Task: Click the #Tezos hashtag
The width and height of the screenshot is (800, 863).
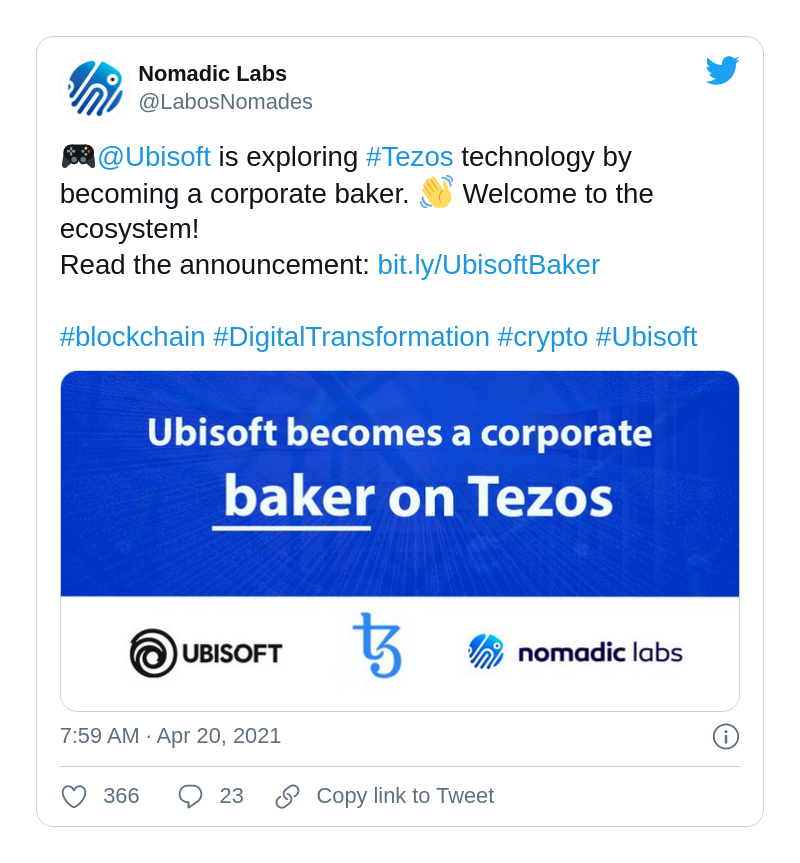Action: pyautogui.click(x=411, y=157)
